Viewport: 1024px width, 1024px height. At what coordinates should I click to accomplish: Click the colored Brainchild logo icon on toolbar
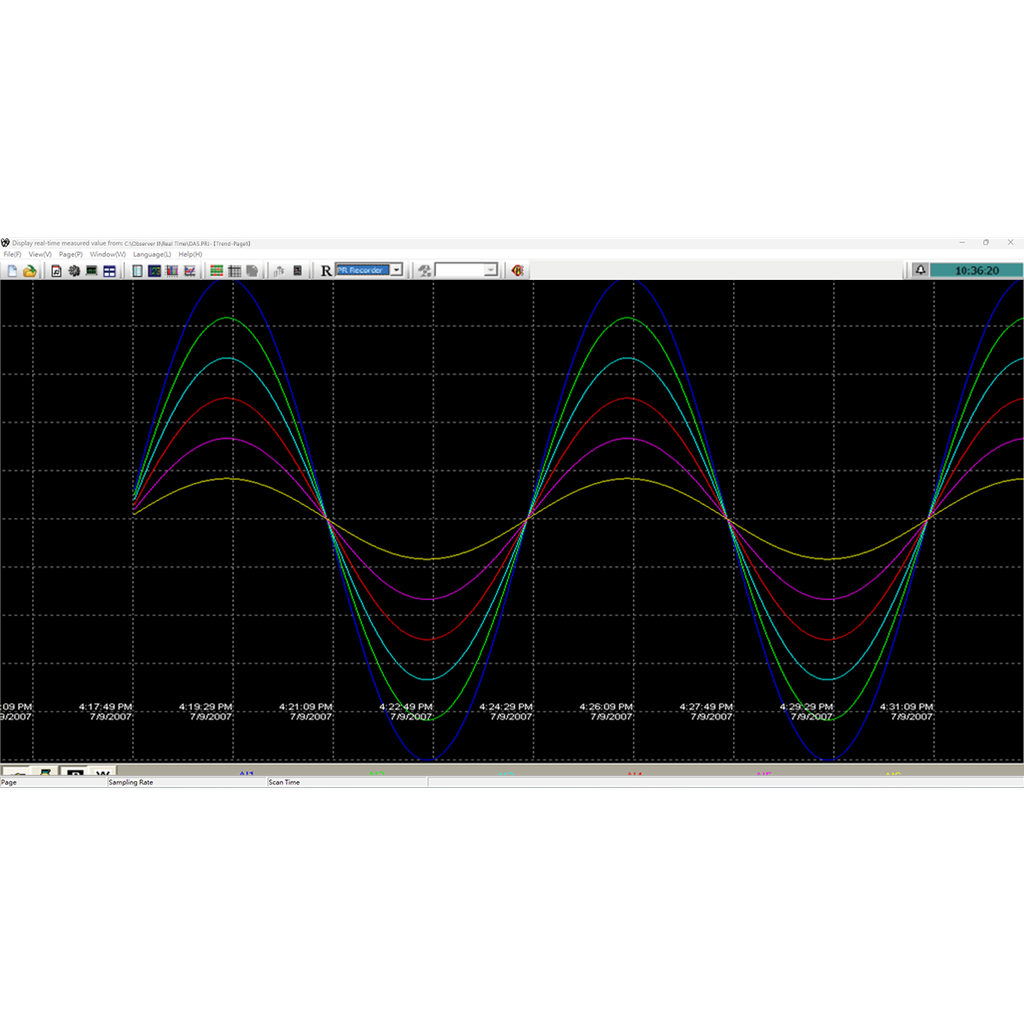coord(517,270)
